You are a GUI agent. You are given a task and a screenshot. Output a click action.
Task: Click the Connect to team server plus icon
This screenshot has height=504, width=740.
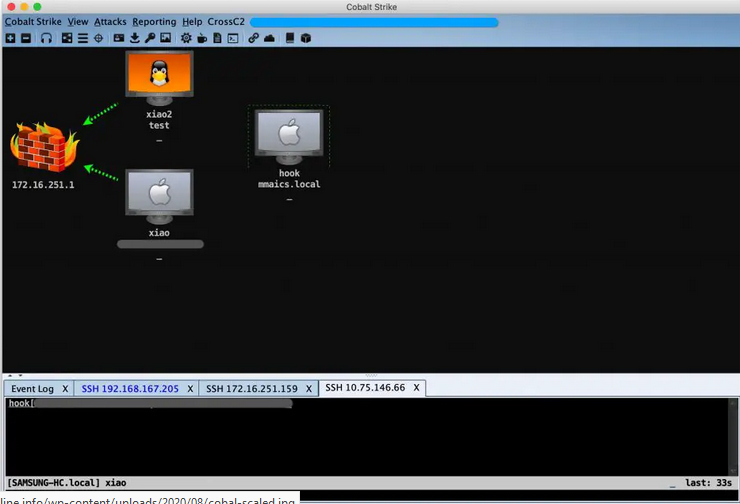point(10,38)
